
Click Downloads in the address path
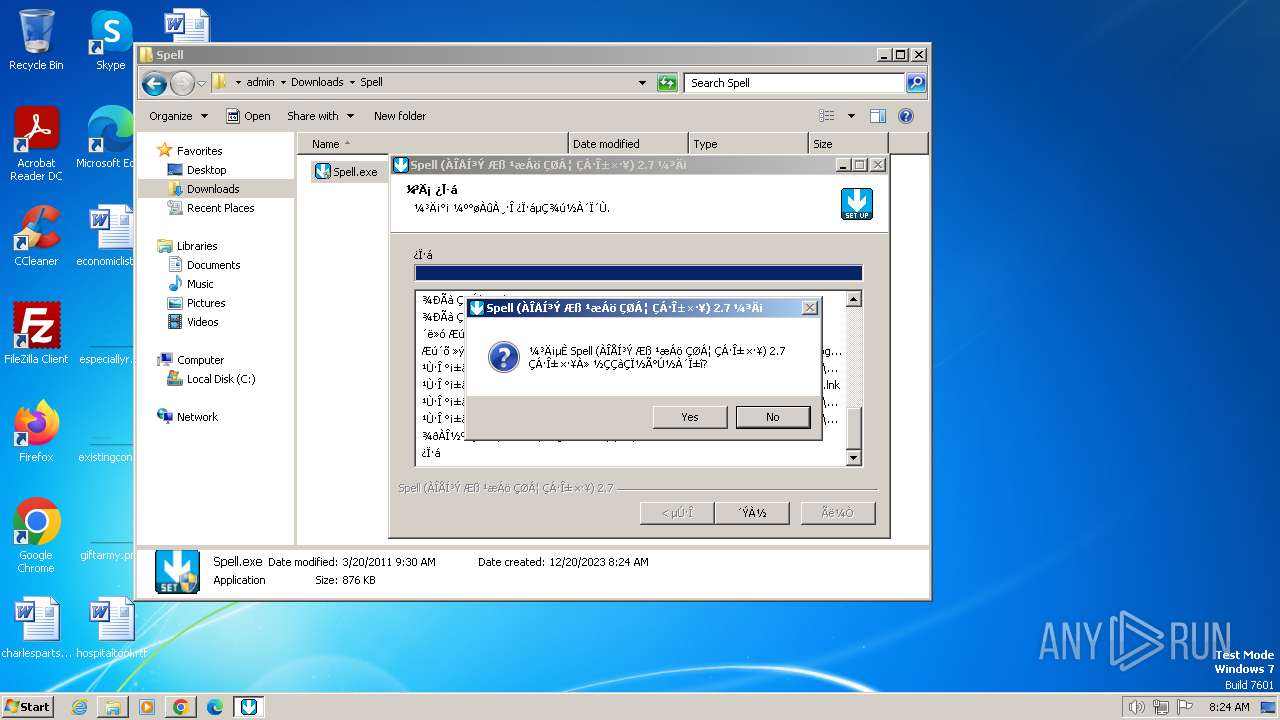[317, 82]
